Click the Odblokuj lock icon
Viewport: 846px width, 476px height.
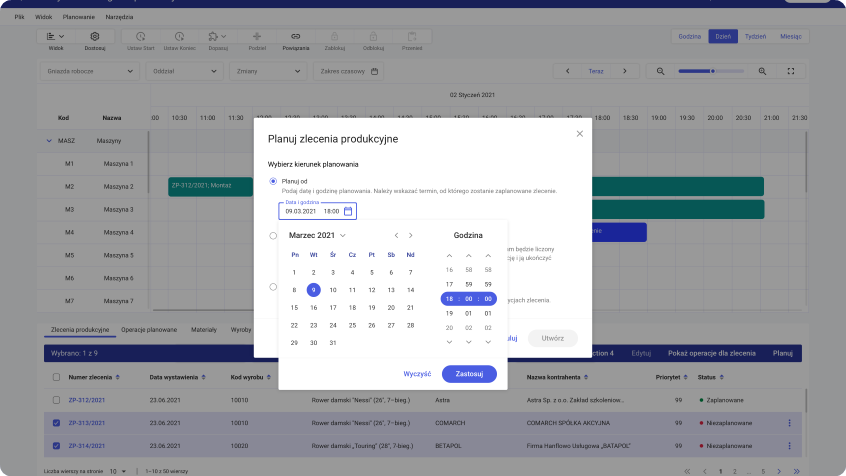point(373,37)
